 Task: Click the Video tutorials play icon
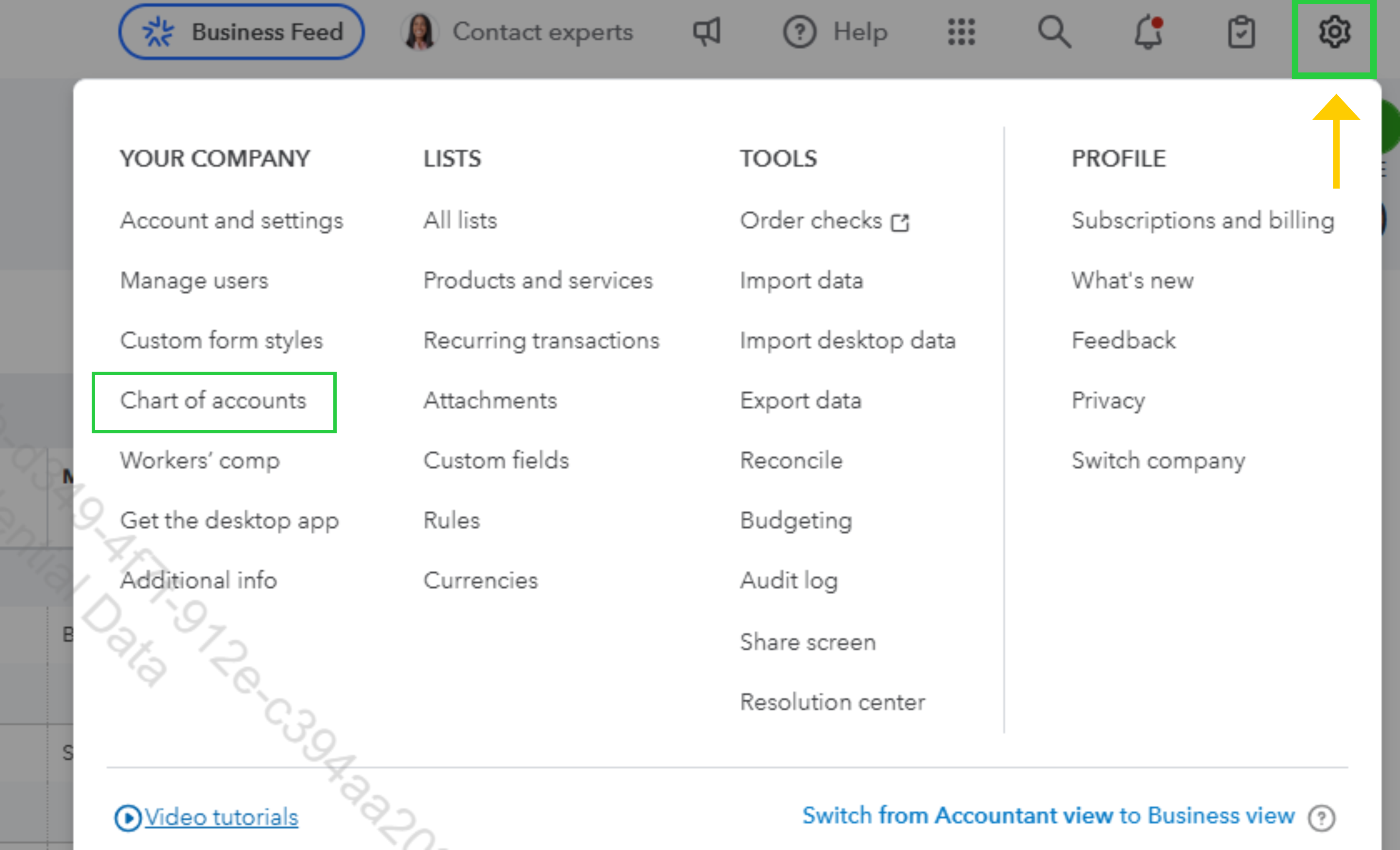point(128,817)
